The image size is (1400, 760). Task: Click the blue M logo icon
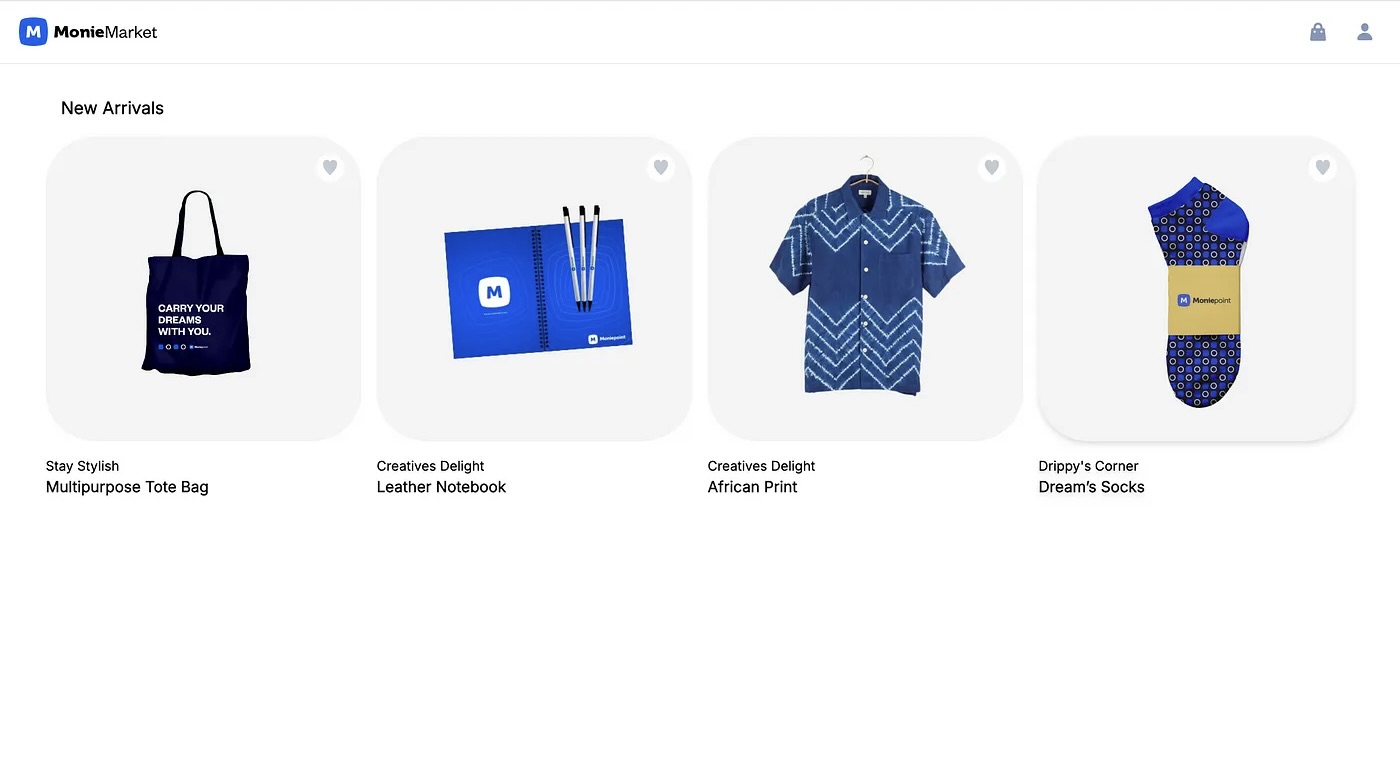(x=33, y=32)
